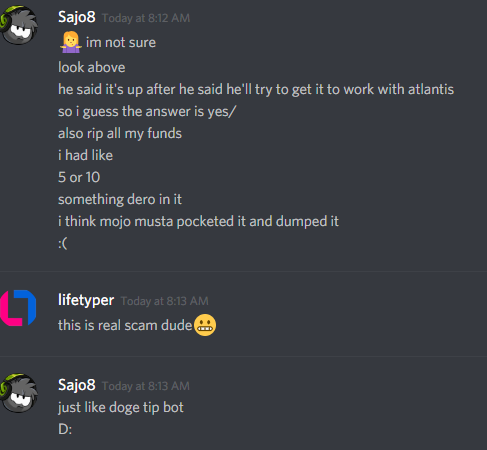Click the mojo pocketed and dumped message

point(198,221)
